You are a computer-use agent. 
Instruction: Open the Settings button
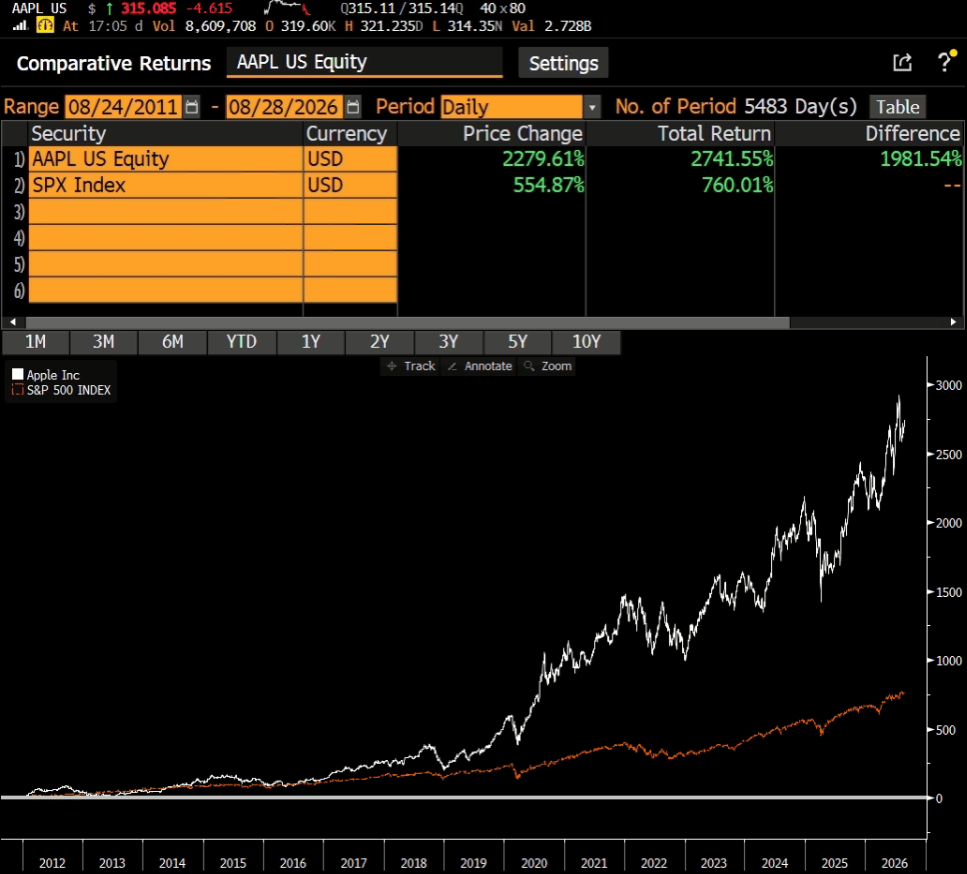563,63
